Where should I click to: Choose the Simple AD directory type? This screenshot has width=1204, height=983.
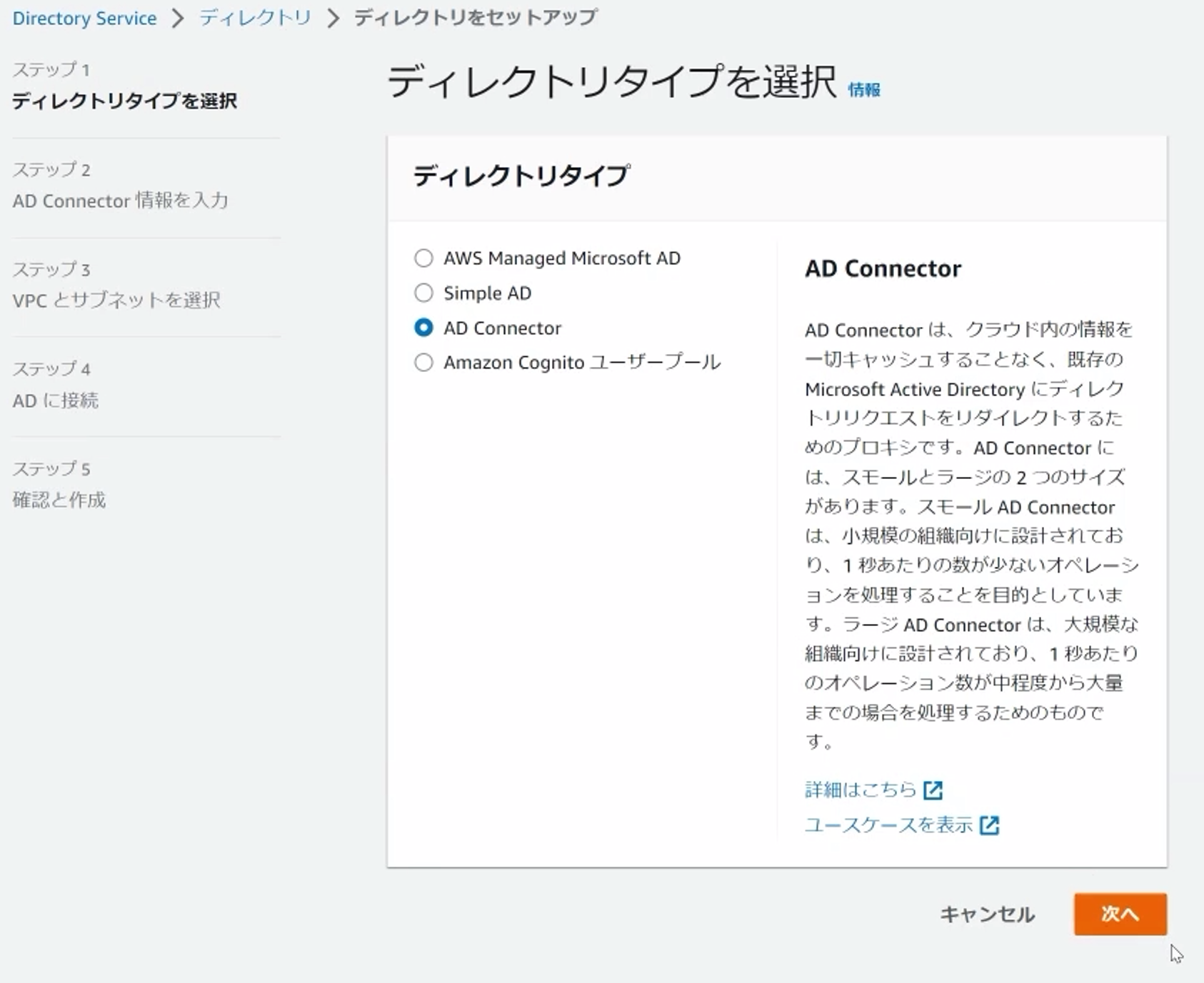pos(423,293)
